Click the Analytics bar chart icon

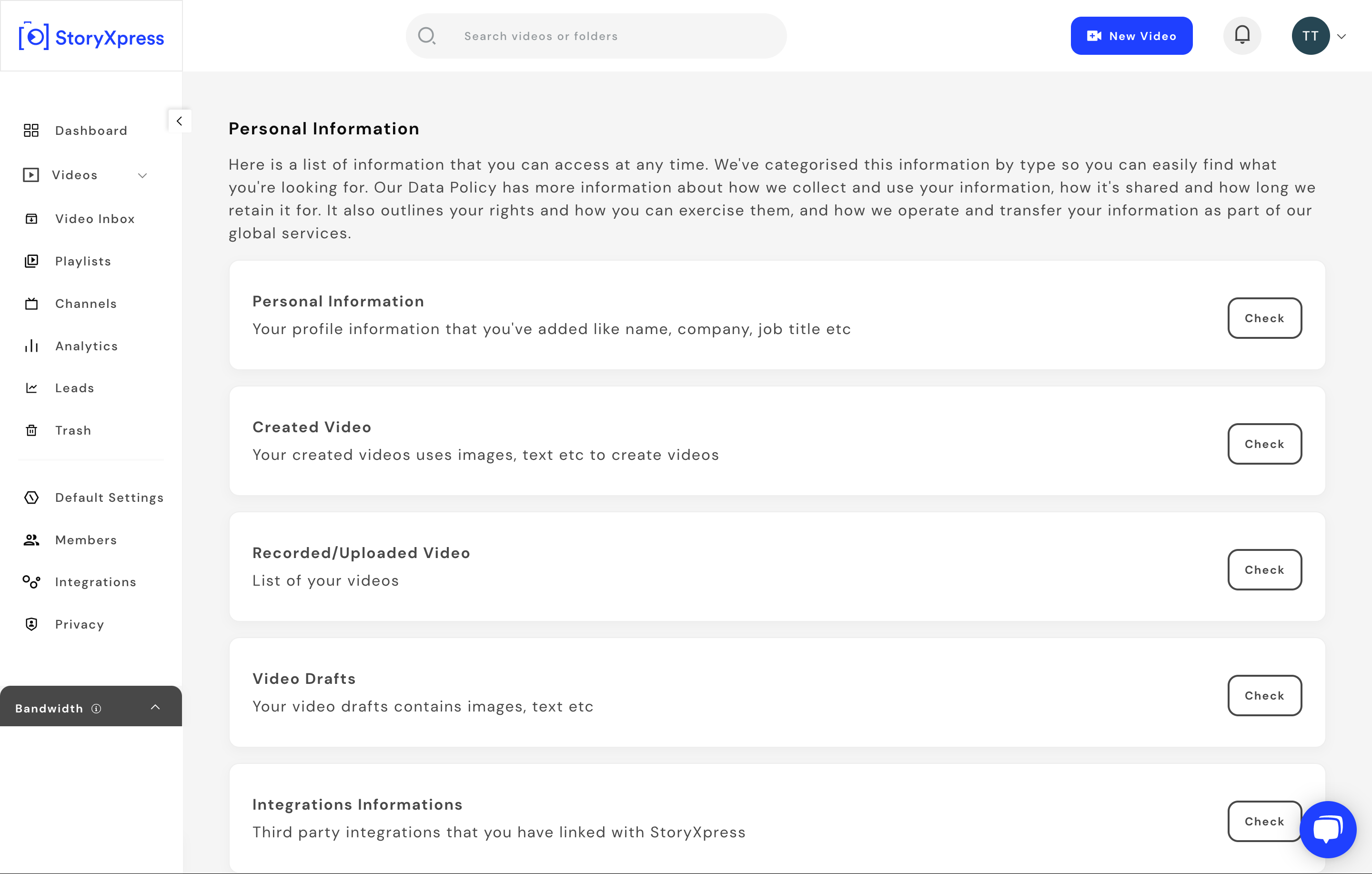pos(31,346)
